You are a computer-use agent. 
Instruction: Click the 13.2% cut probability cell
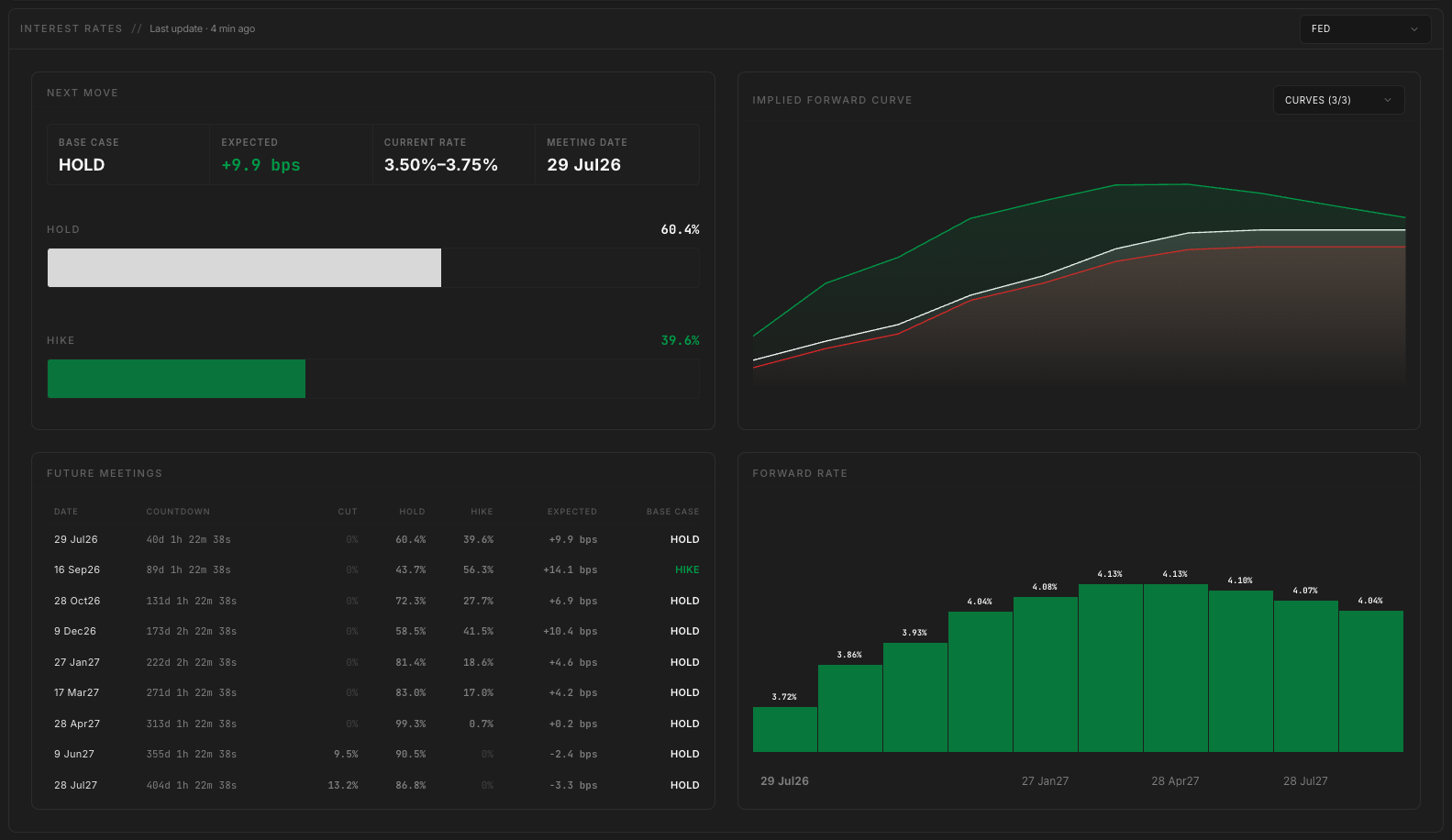[343, 785]
